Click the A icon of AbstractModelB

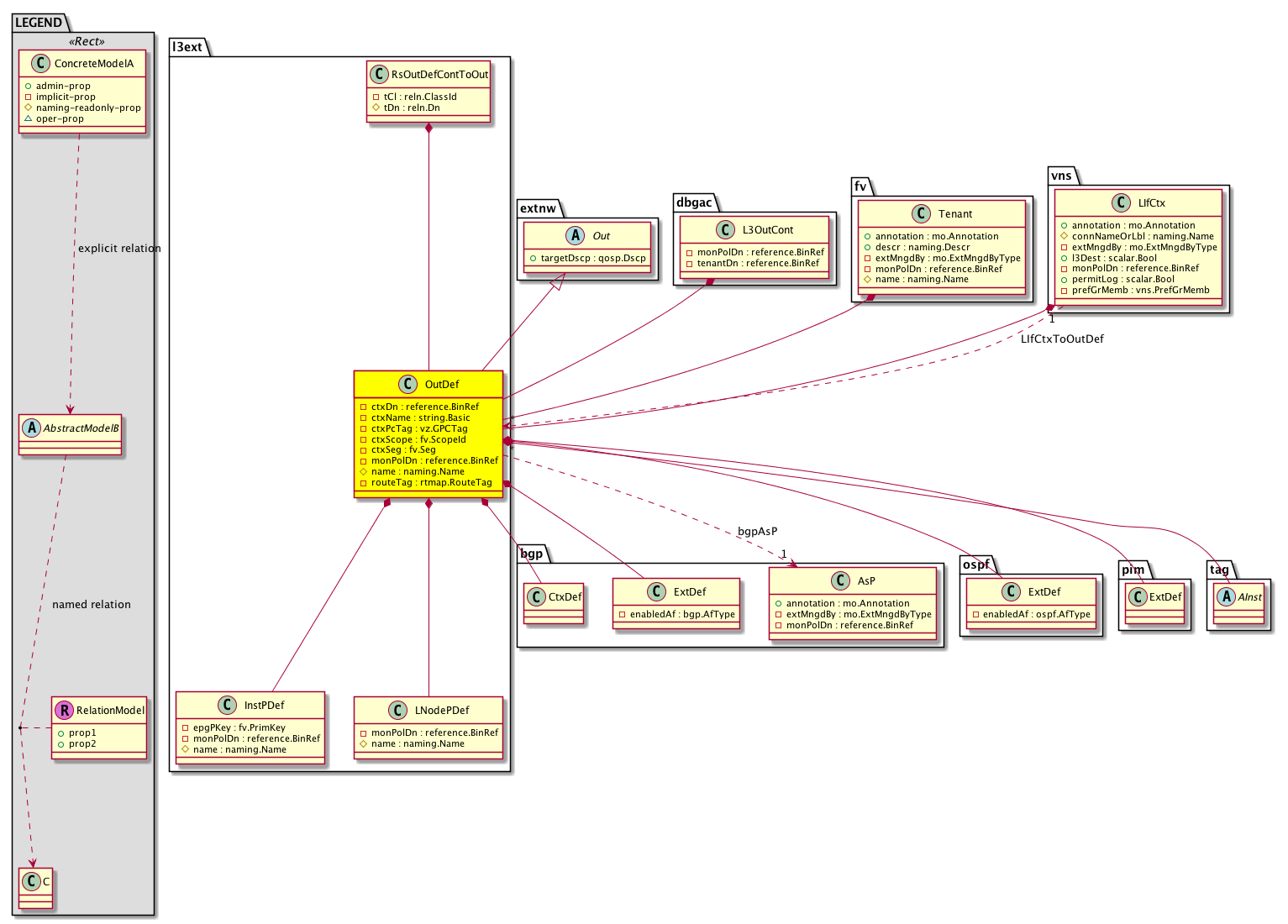tap(32, 428)
